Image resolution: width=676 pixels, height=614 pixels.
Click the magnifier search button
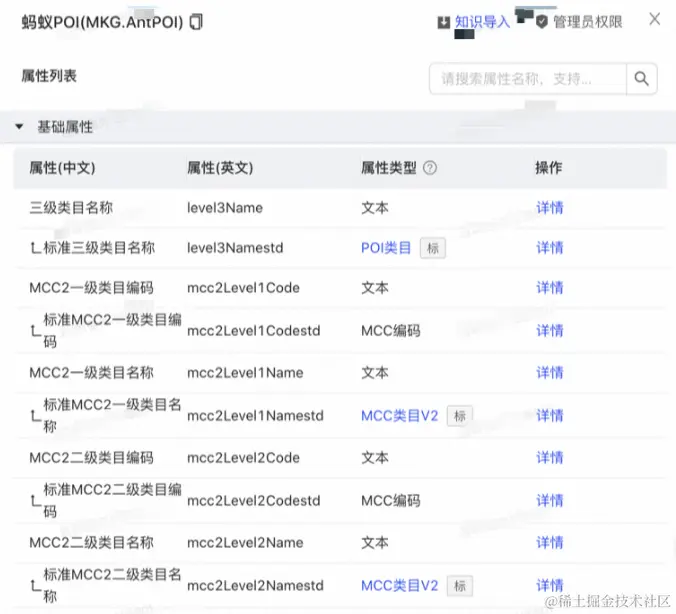click(x=642, y=79)
